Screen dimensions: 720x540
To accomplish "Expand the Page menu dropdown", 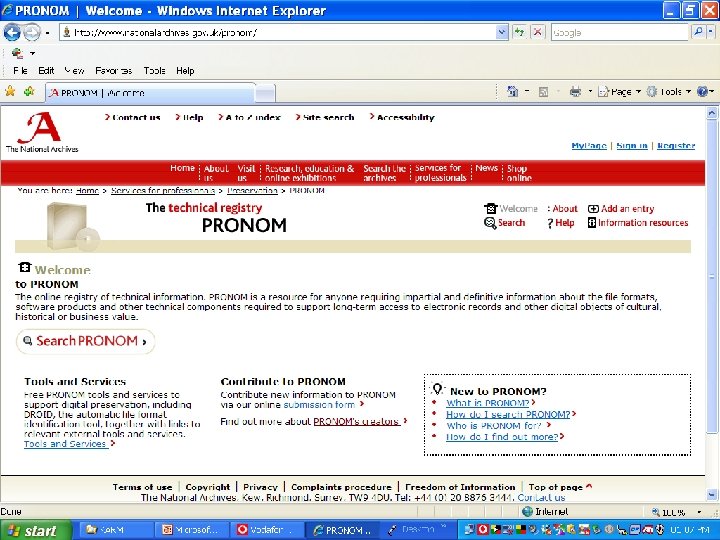I will tap(638, 92).
